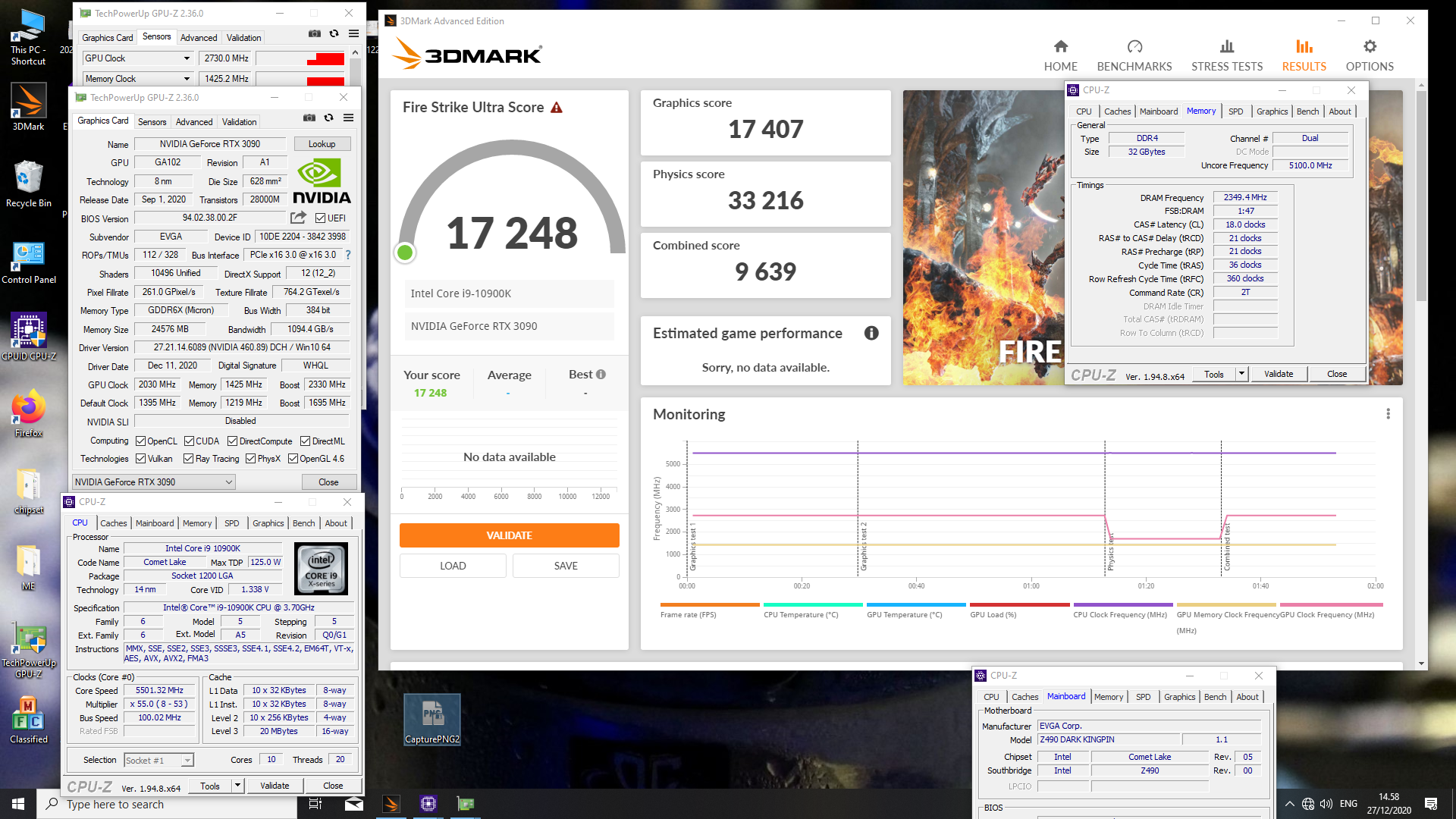Viewport: 1456px width, 819px height.
Task: Click CPU-Z icon on the taskbar
Action: click(428, 804)
